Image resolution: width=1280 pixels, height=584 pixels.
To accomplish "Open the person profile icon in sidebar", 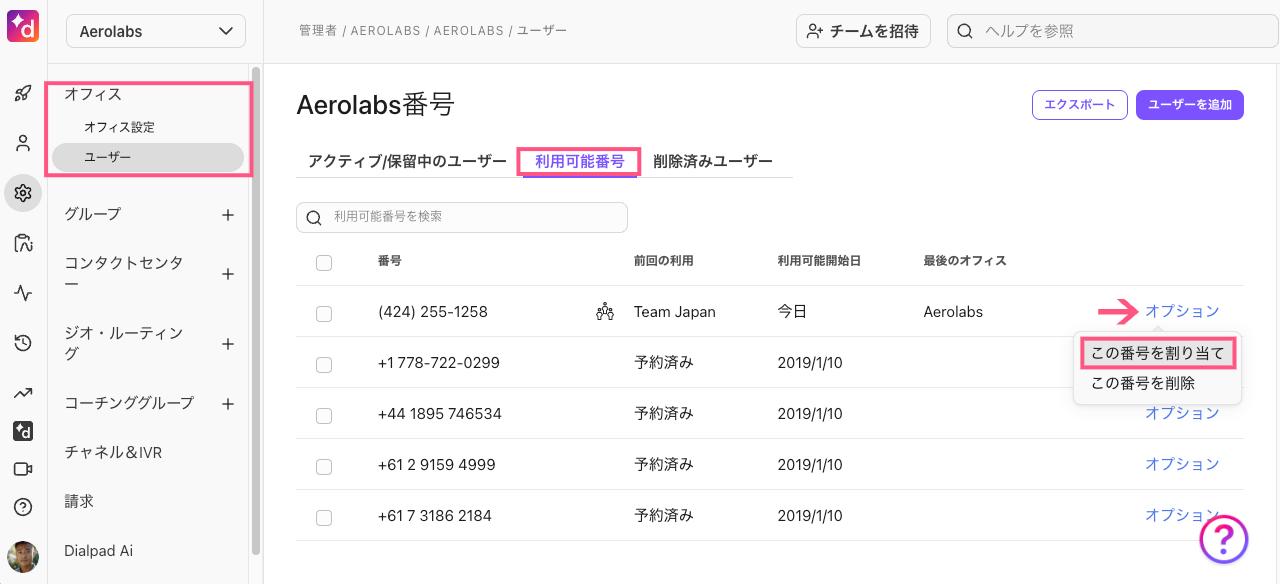I will (x=23, y=143).
